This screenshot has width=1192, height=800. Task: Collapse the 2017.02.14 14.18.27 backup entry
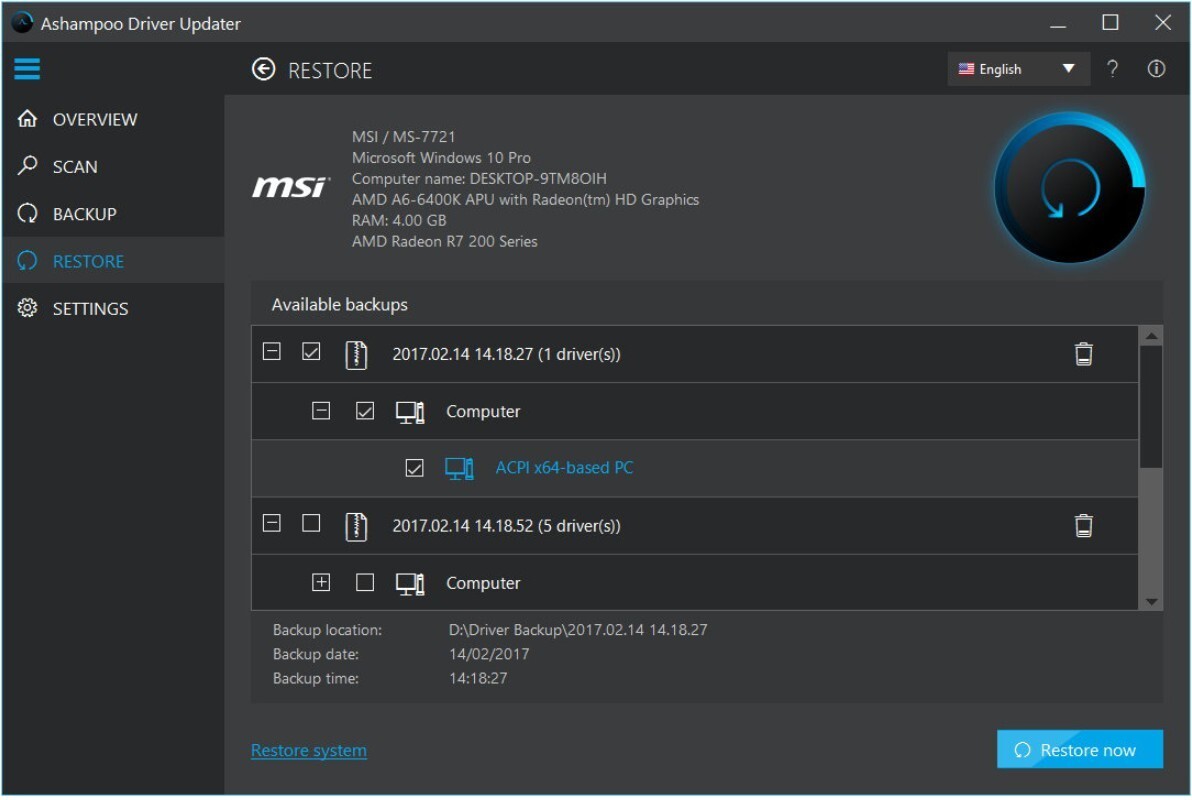(x=271, y=351)
